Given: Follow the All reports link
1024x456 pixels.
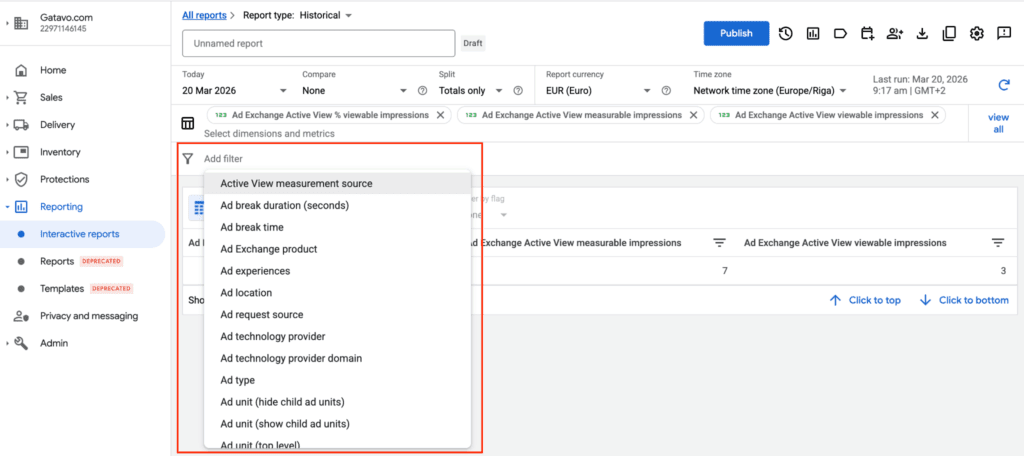Looking at the screenshot, I should 204,15.
